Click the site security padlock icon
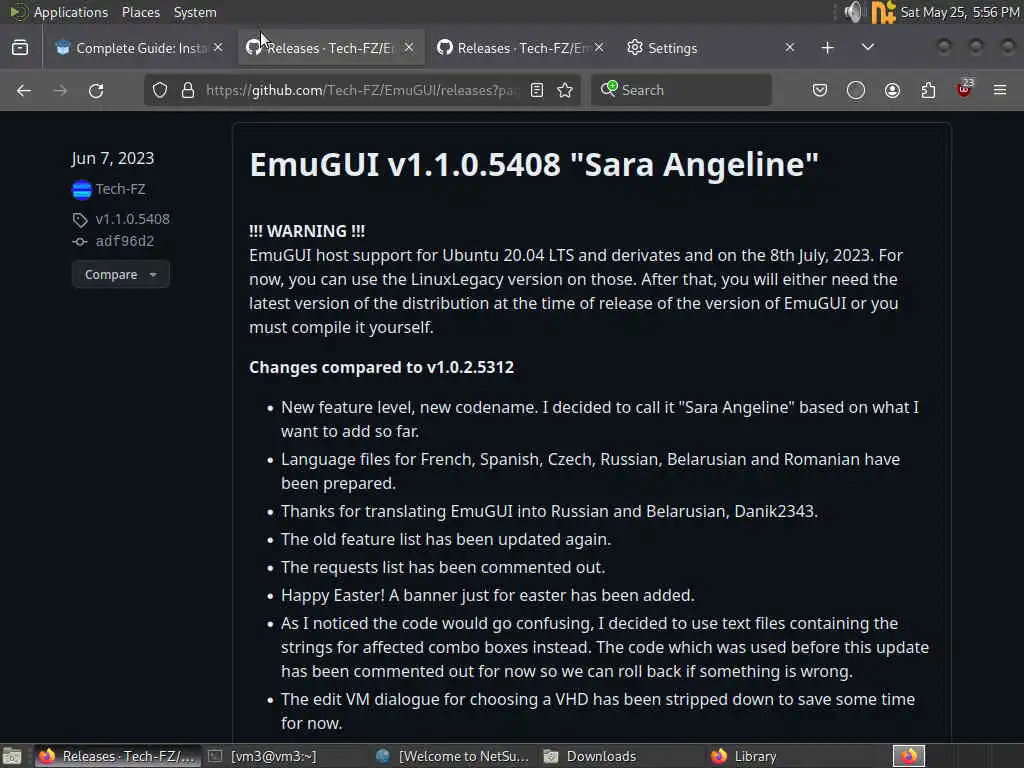 (x=188, y=90)
